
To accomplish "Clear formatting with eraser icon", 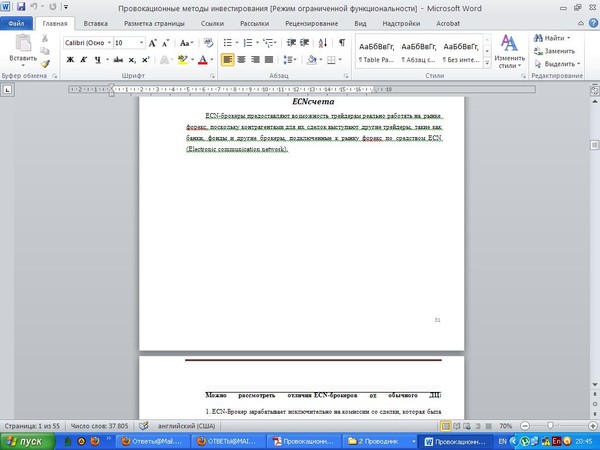I will pyautogui.click(x=208, y=43).
